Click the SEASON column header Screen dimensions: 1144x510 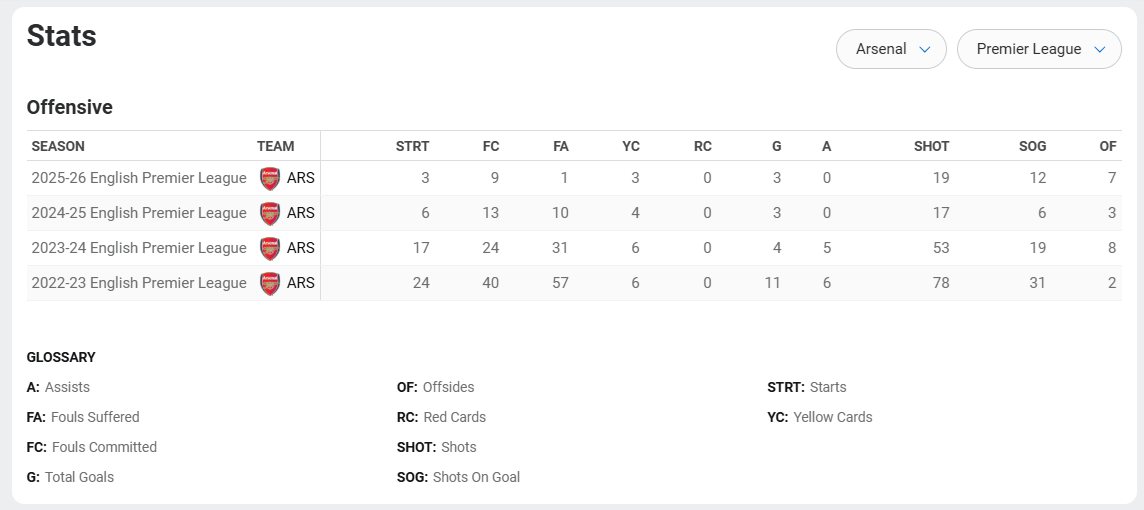(58, 146)
